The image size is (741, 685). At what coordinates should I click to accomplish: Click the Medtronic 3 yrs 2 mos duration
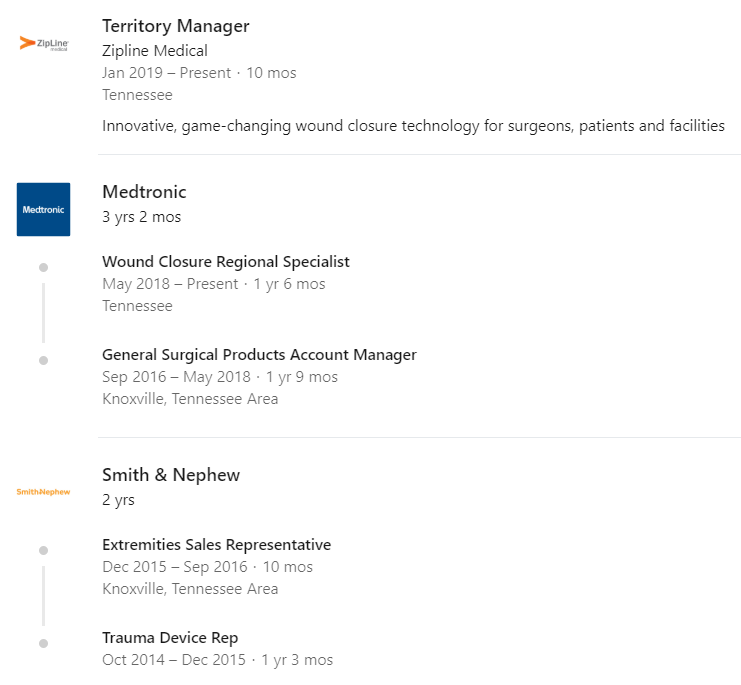pyautogui.click(x=142, y=217)
